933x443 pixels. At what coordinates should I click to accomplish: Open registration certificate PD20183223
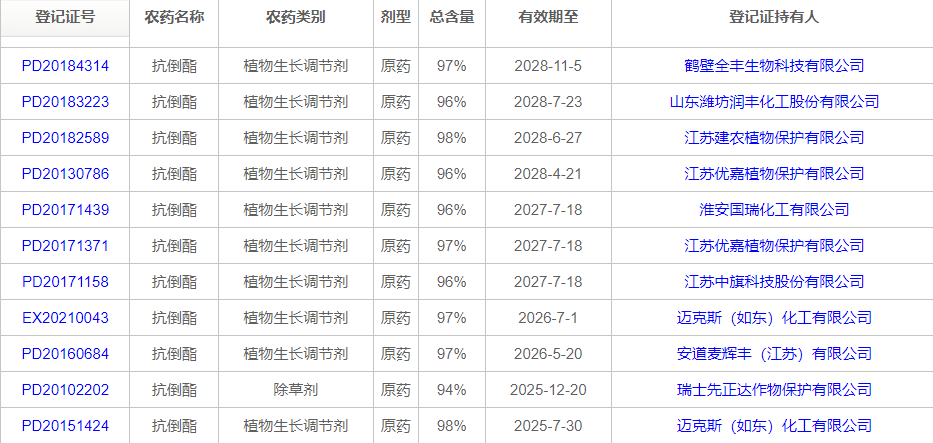[65, 102]
